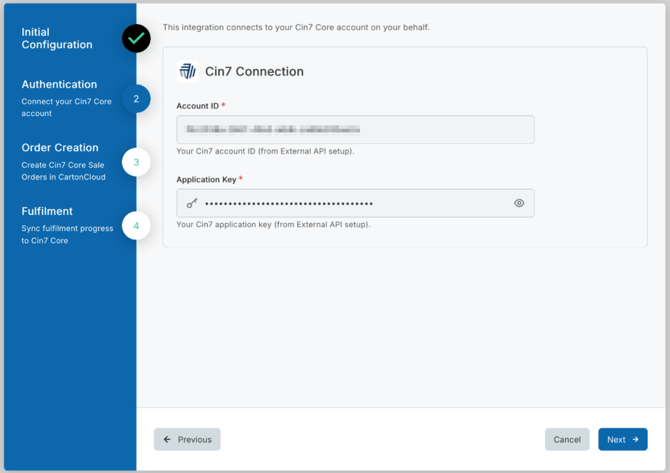This screenshot has height=473, width=670.
Task: Go to the Fulfilment step
Action: (x=47, y=211)
